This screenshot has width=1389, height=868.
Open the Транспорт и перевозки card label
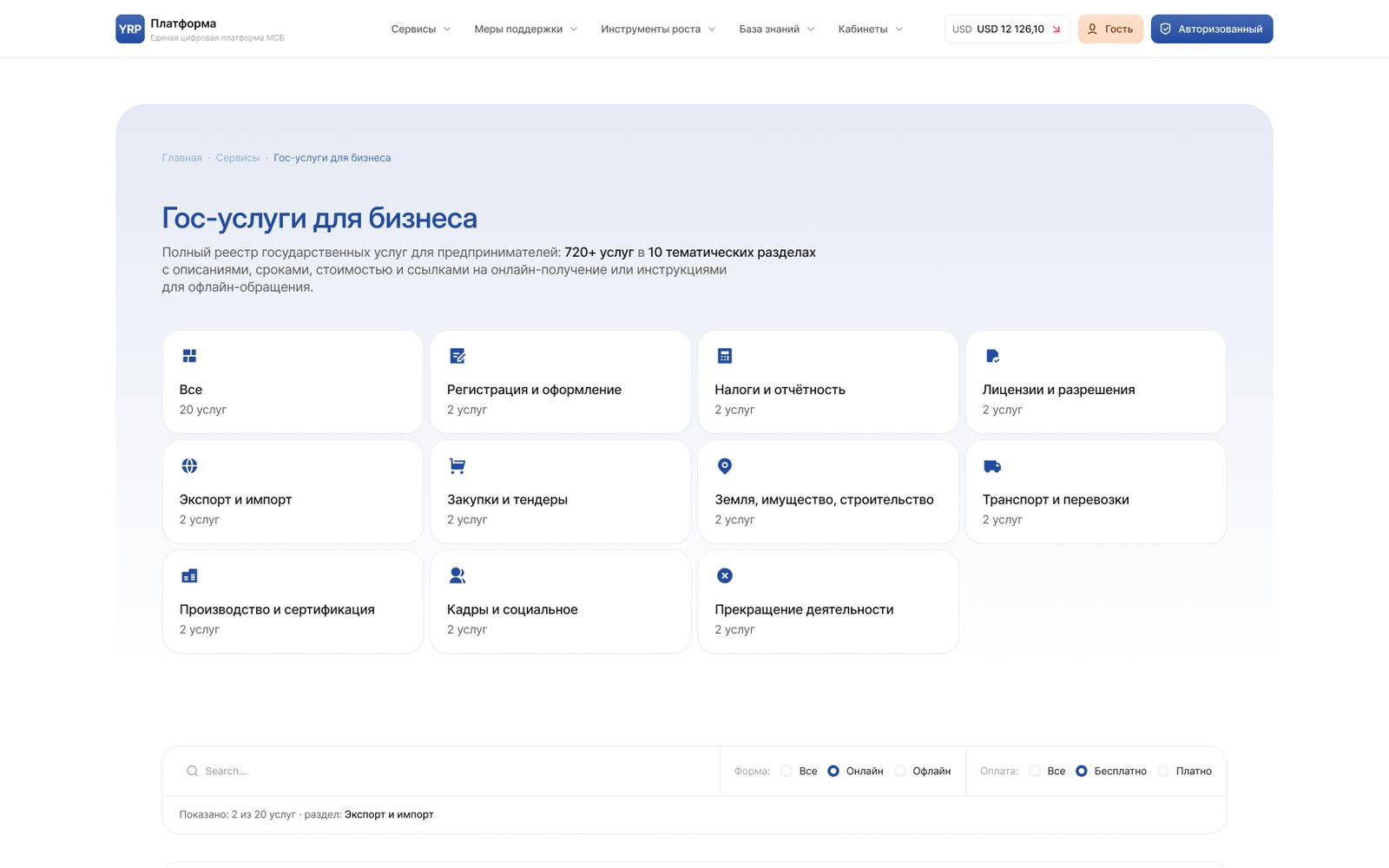click(1056, 500)
